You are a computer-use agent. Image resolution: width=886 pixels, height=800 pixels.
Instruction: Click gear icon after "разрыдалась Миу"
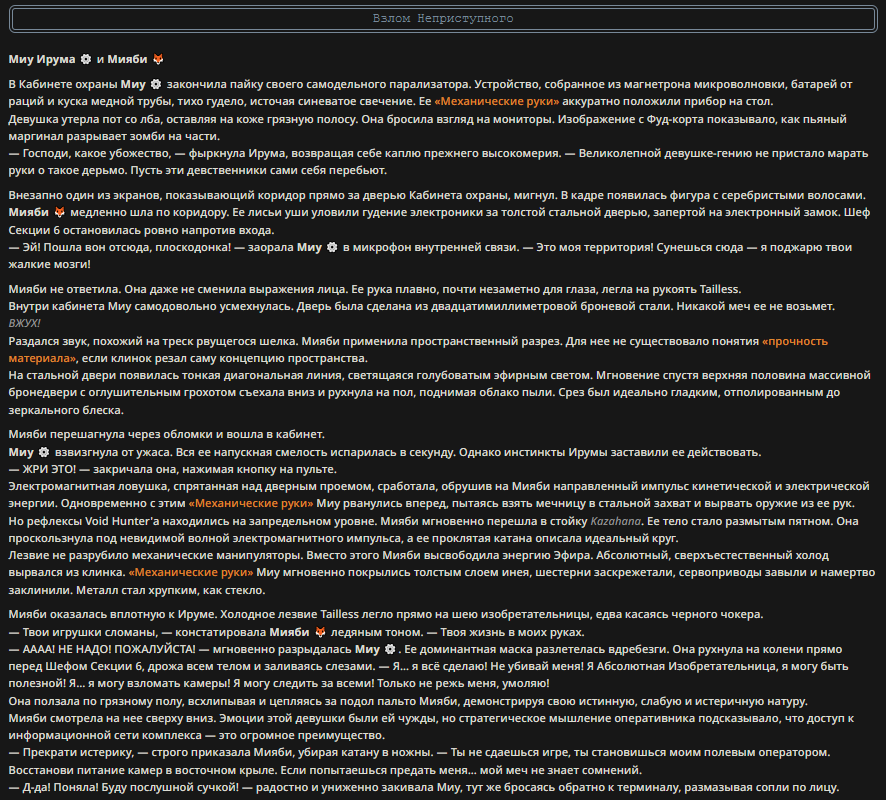(390, 649)
